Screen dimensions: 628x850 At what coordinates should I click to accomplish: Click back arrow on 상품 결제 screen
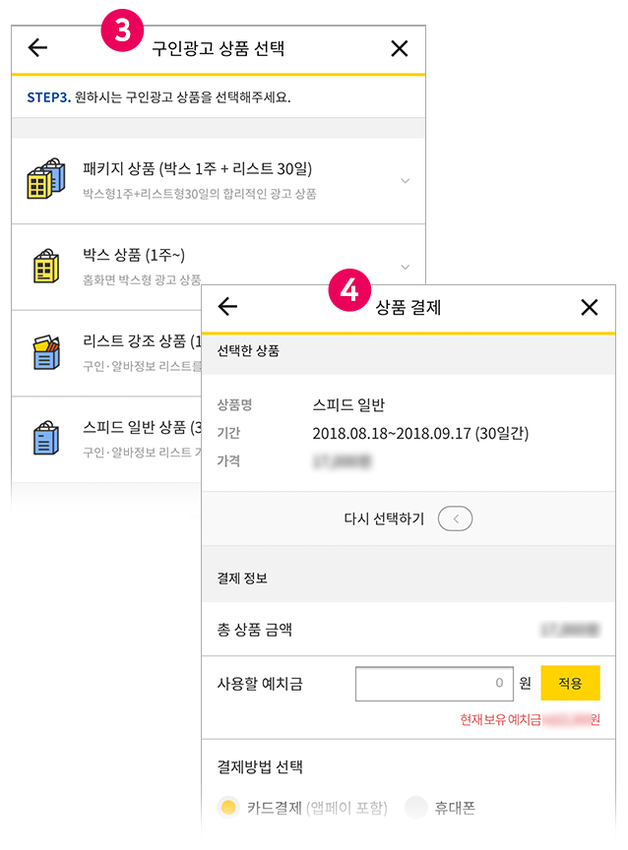[x=228, y=307]
